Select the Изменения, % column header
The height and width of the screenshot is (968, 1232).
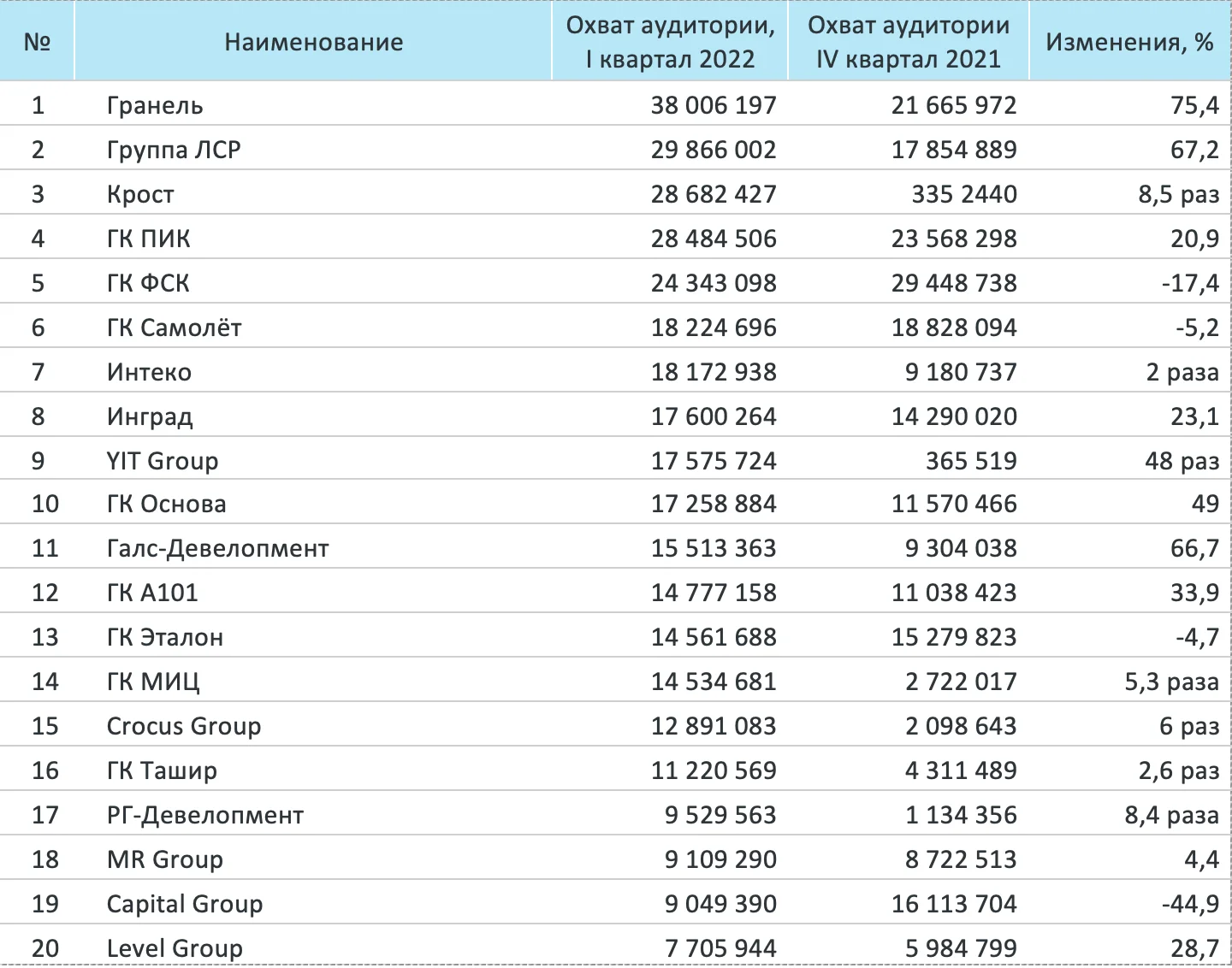(1129, 42)
